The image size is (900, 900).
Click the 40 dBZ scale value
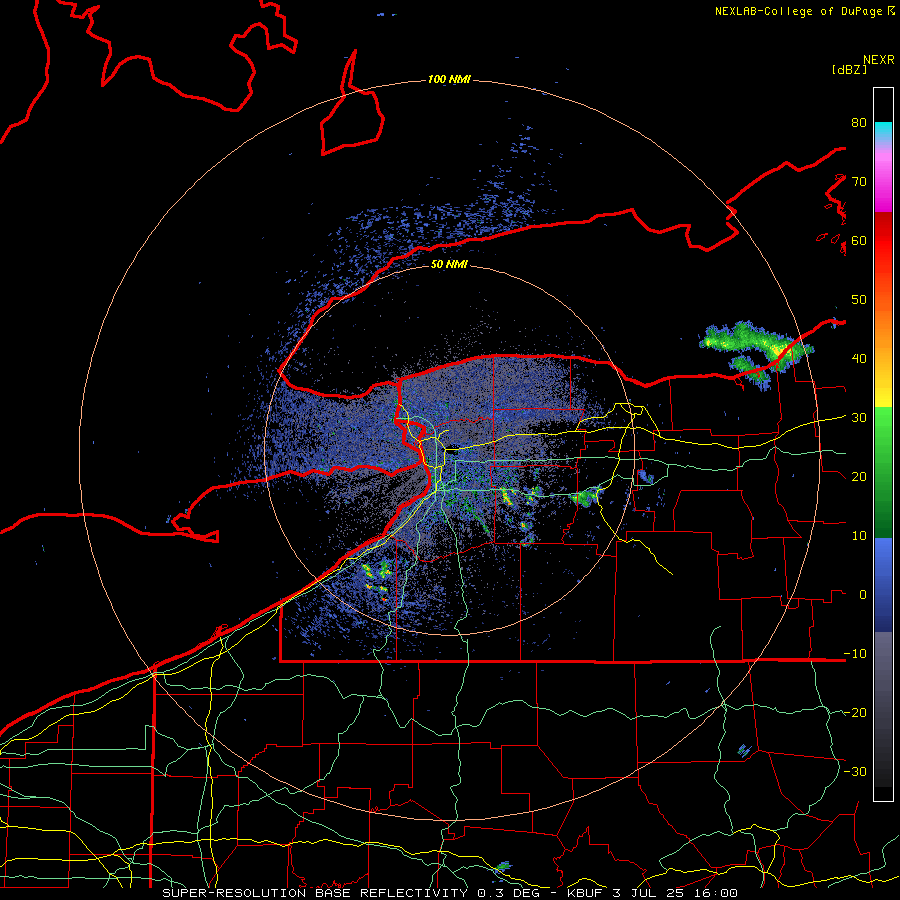tap(859, 359)
